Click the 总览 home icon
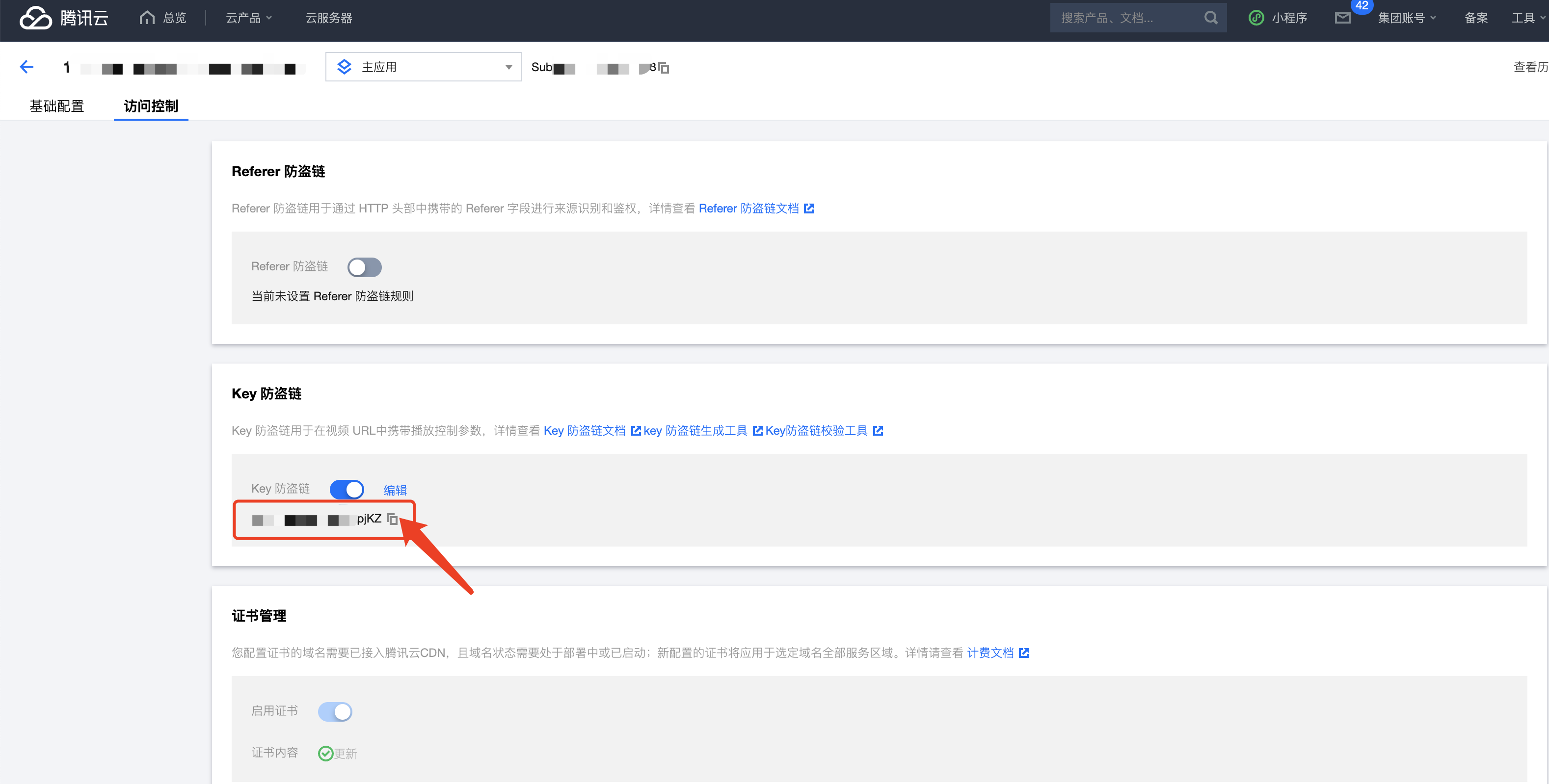The image size is (1549, 784). click(x=147, y=18)
